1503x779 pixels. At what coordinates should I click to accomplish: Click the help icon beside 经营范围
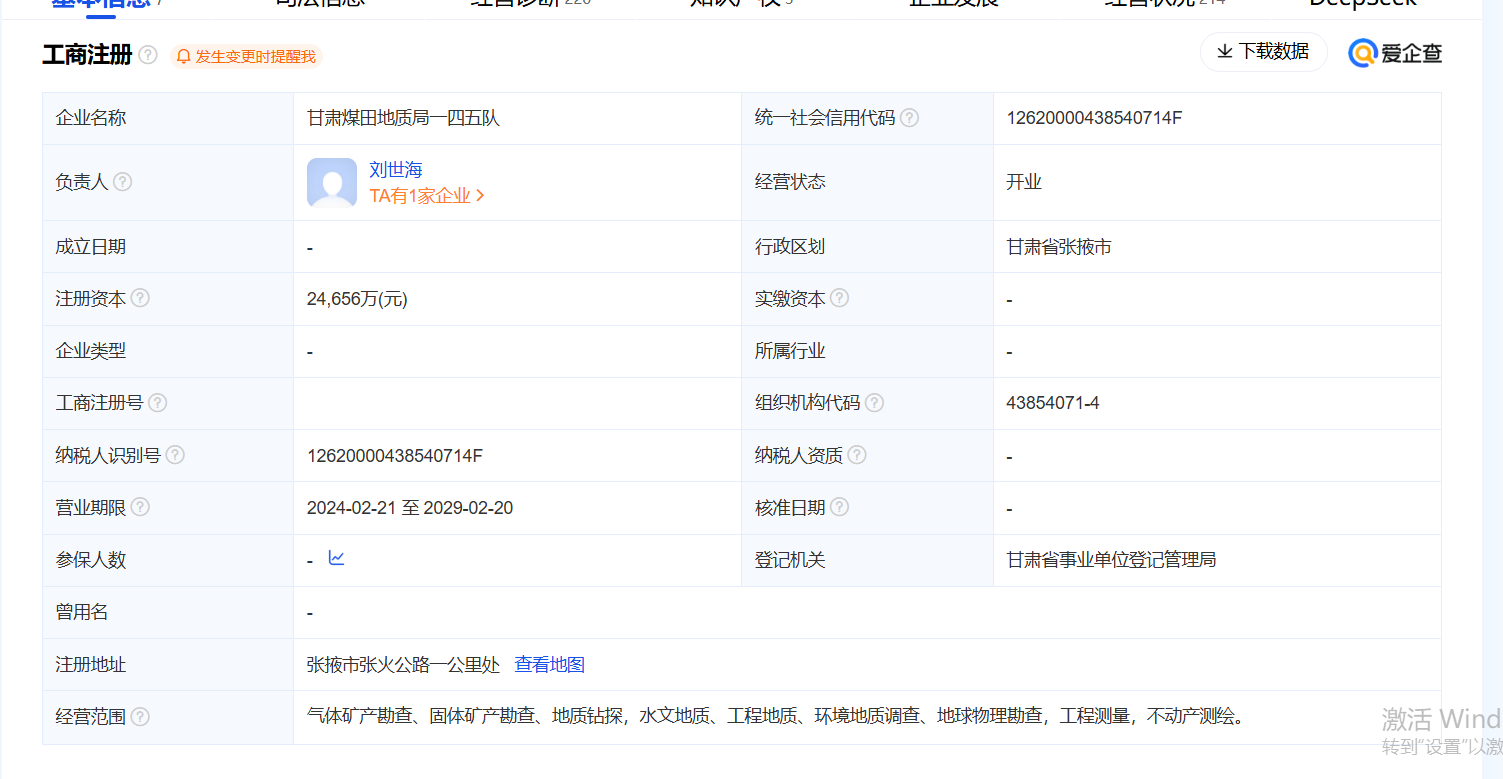click(x=140, y=717)
